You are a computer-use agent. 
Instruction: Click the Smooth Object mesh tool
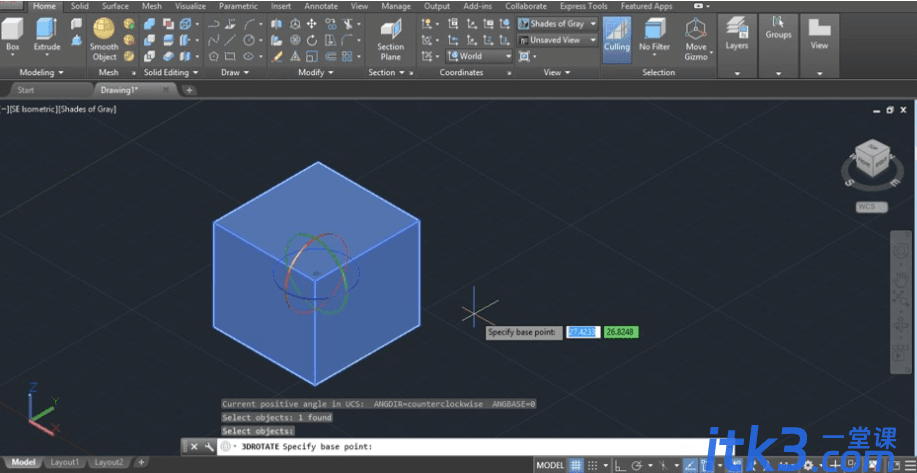(x=104, y=39)
